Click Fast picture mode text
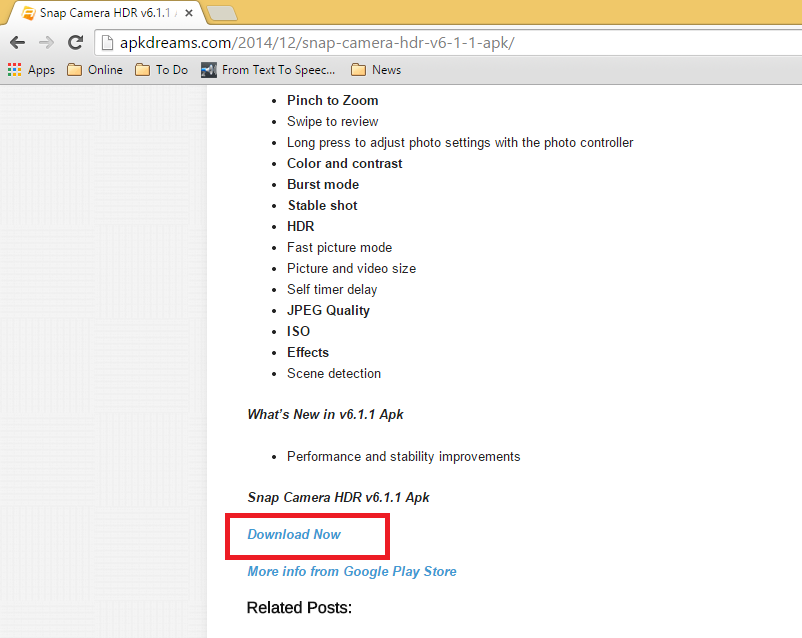Viewport: 802px width, 638px height. click(x=339, y=248)
